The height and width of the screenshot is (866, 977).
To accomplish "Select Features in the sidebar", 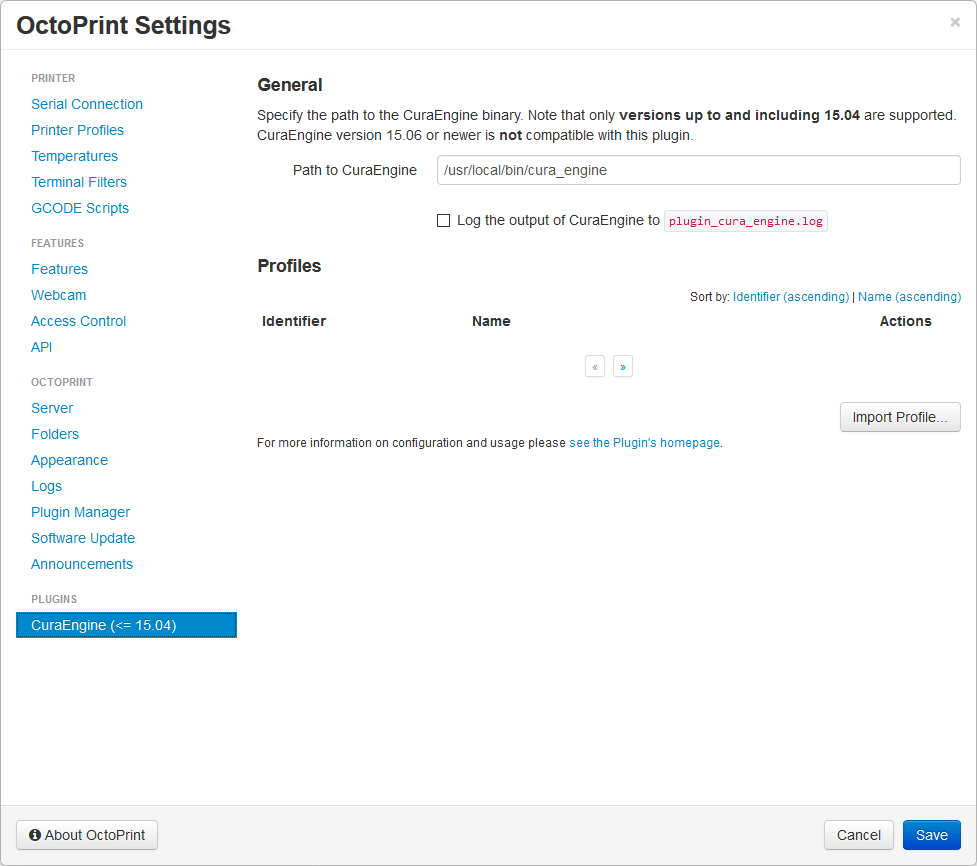I will pyautogui.click(x=59, y=269).
